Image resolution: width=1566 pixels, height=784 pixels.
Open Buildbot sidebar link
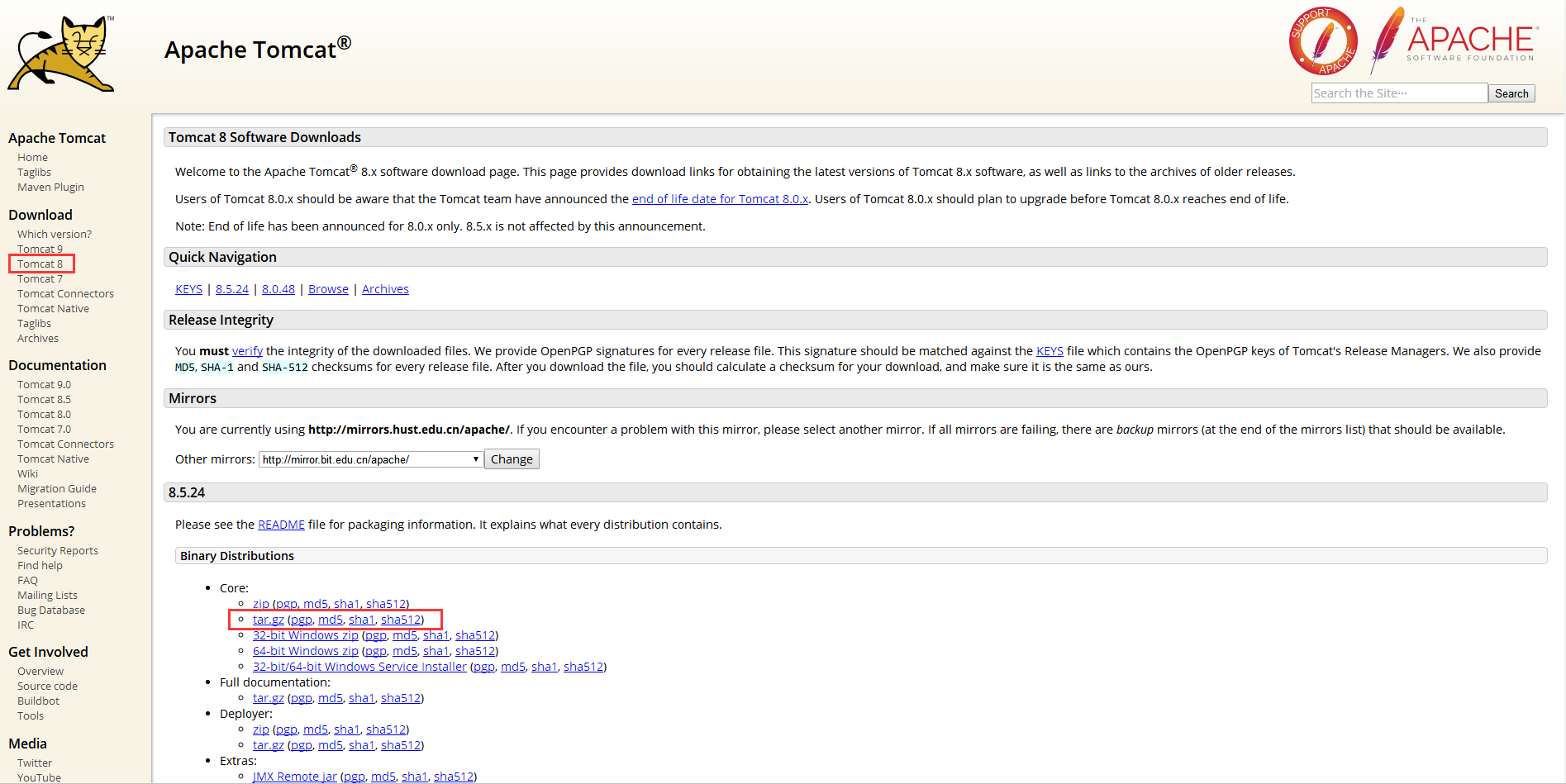pyautogui.click(x=38, y=701)
